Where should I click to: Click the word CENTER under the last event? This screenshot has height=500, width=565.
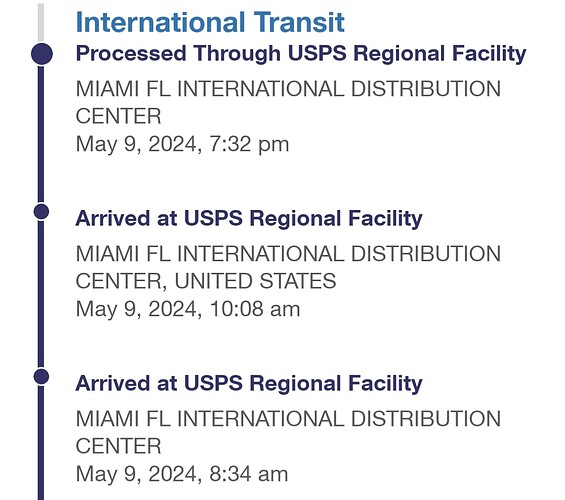pyautogui.click(x=118, y=446)
